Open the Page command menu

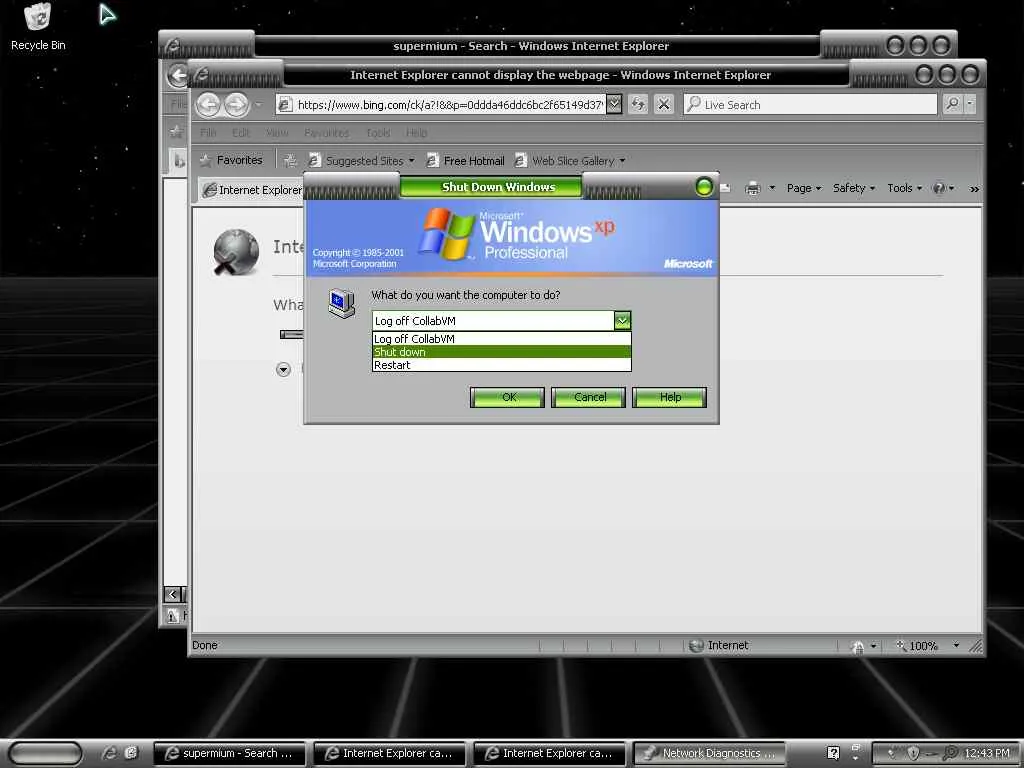coord(803,188)
